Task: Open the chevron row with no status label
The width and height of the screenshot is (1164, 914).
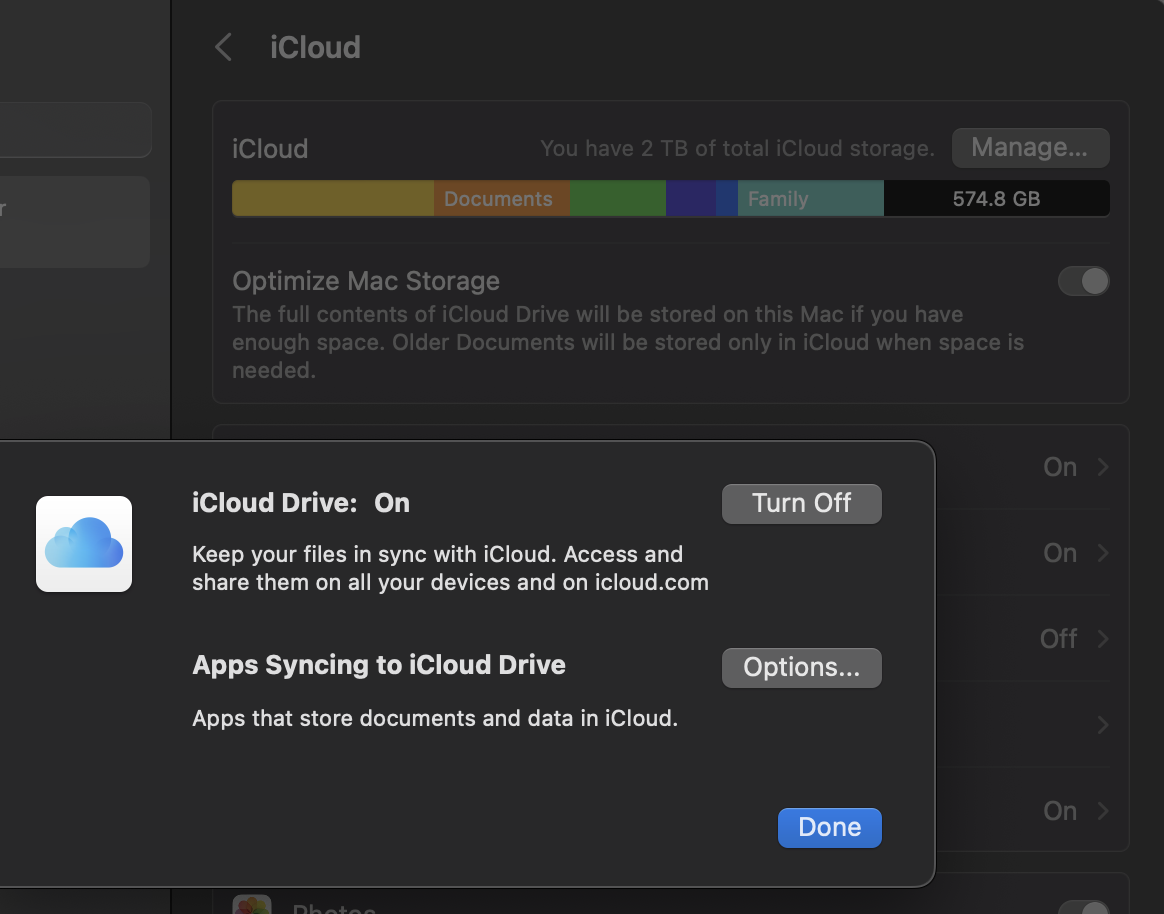Action: pyautogui.click(x=1102, y=725)
